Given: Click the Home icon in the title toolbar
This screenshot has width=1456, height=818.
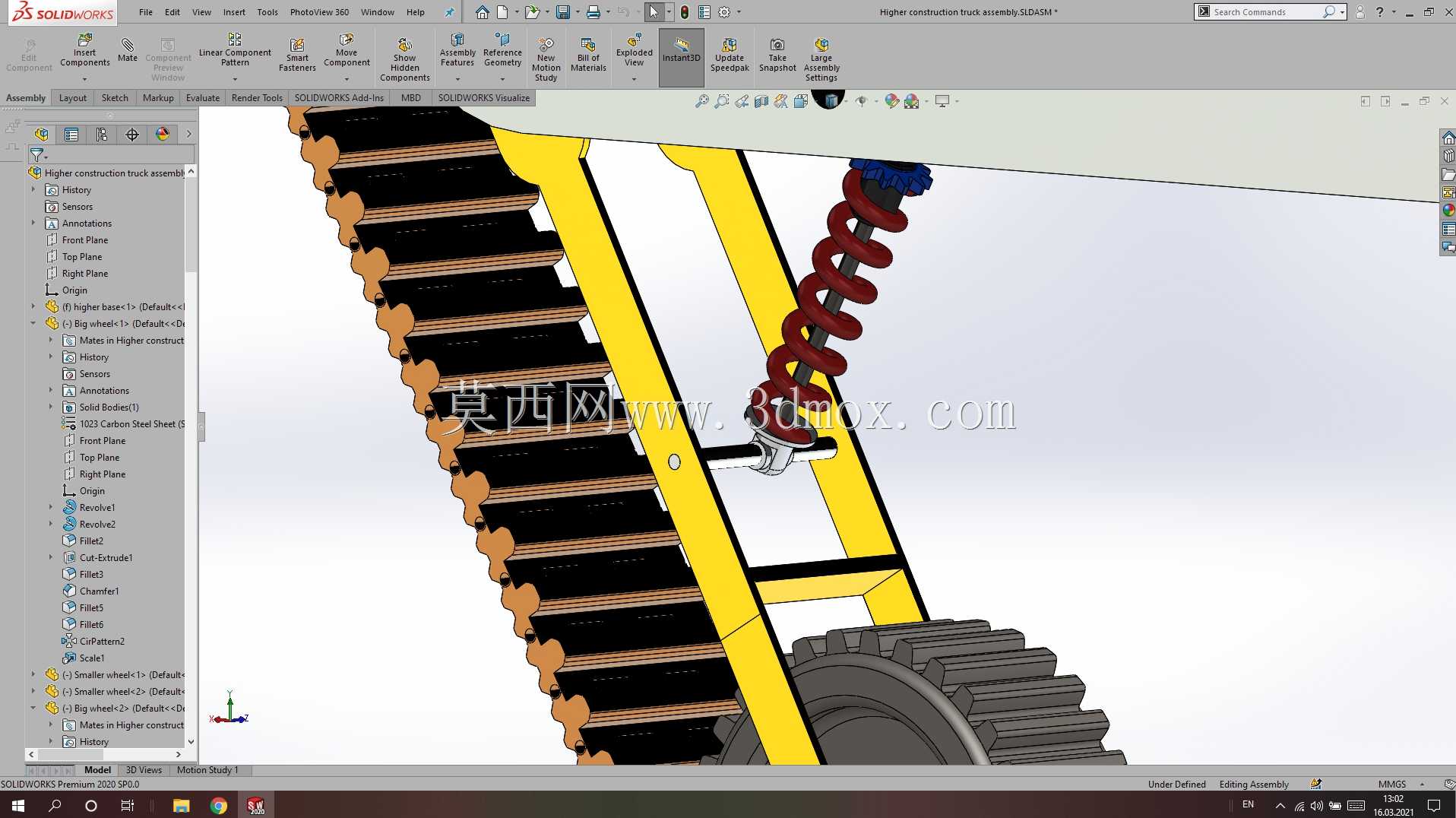Looking at the screenshot, I should [483, 12].
